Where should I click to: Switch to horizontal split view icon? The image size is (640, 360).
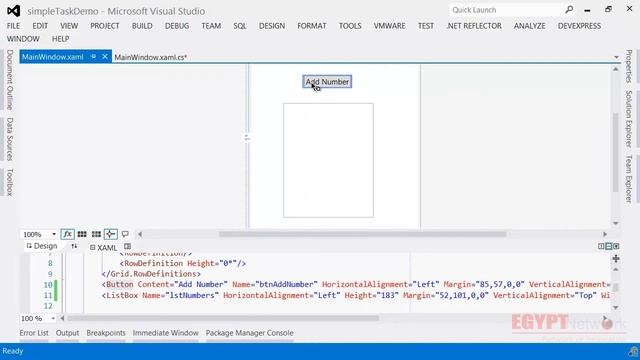tap(609, 246)
